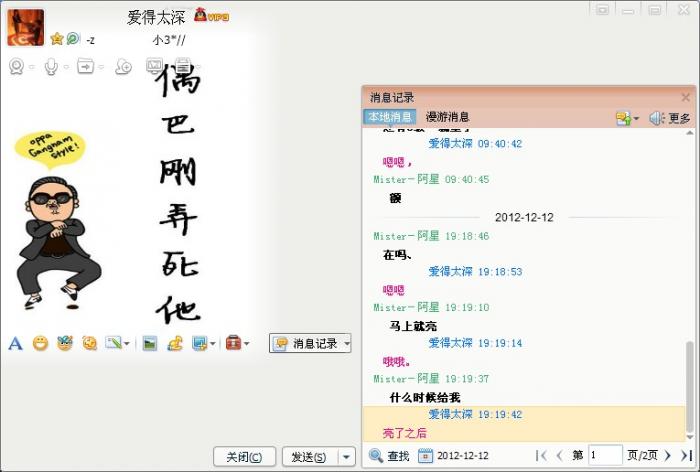Click the Gangnam Style cartoon sticker
Viewport: 700px width, 472px height.
56,220
